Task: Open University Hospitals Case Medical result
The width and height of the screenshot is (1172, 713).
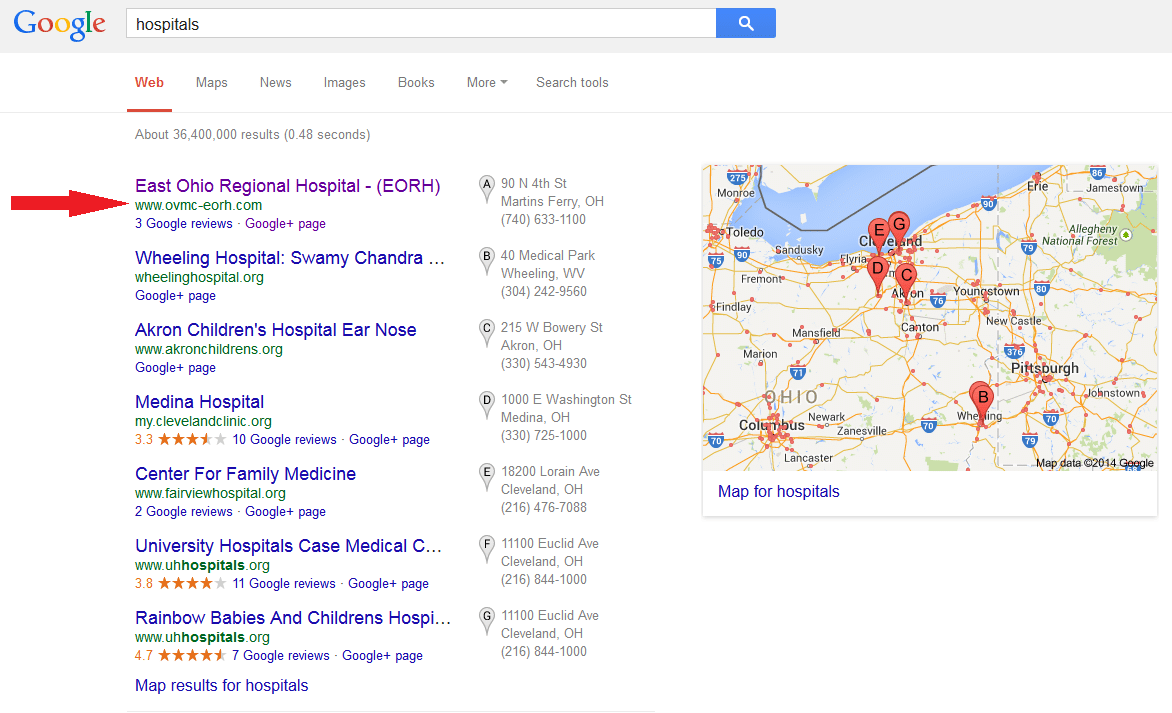Action: point(289,546)
